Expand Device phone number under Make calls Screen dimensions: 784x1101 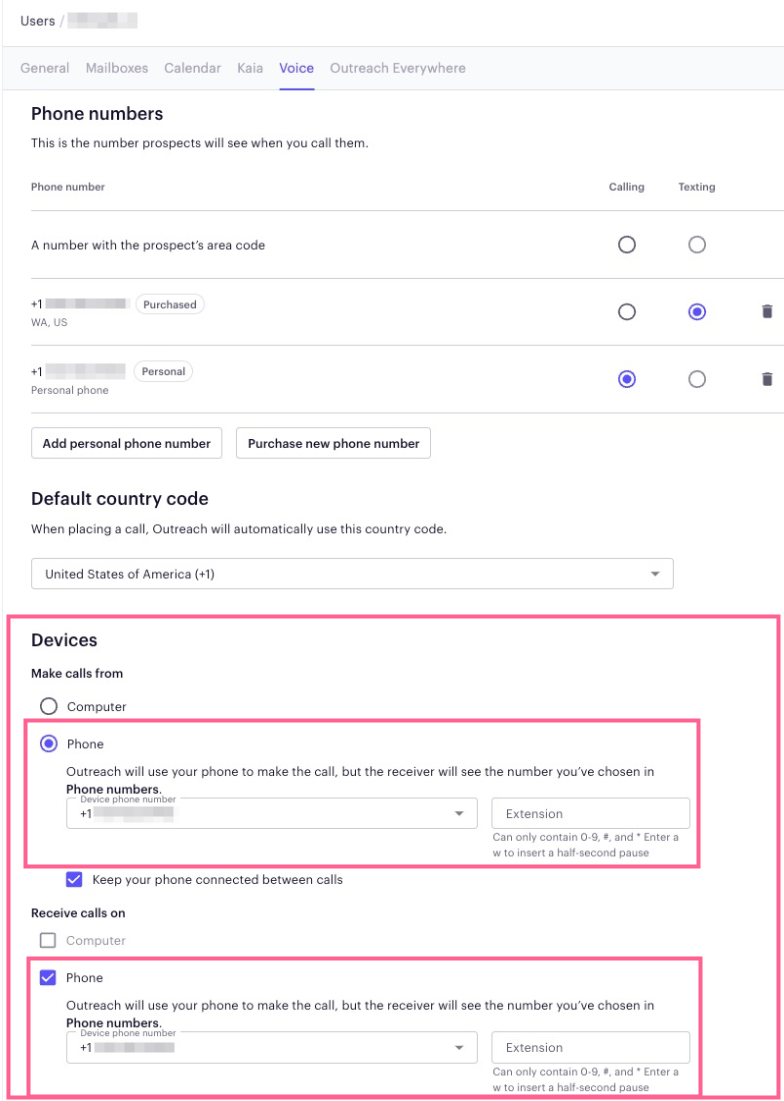point(272,813)
